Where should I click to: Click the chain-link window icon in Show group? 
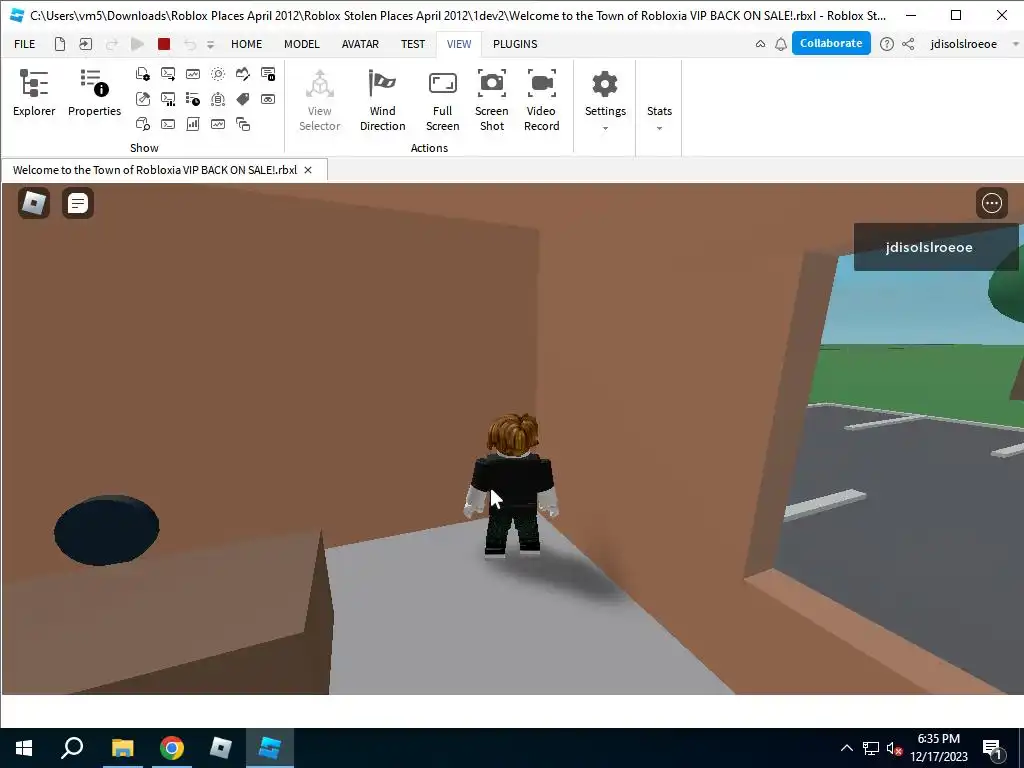point(268,99)
